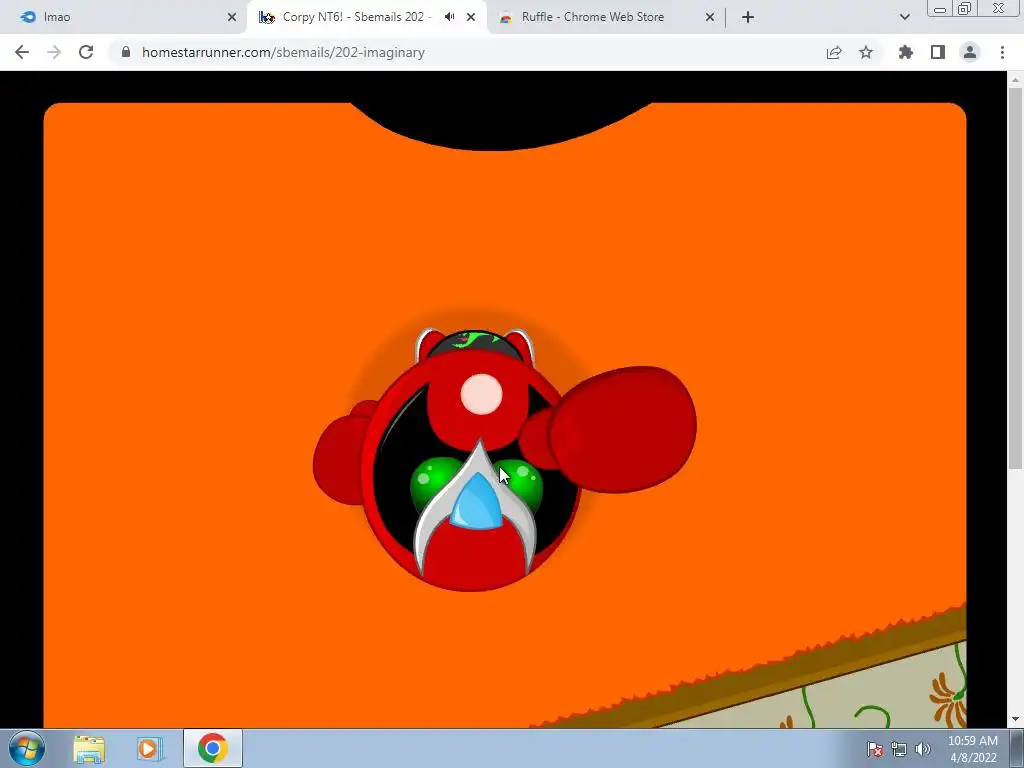The image size is (1024, 768).
Task: Go back to the previous page
Action: 22,52
